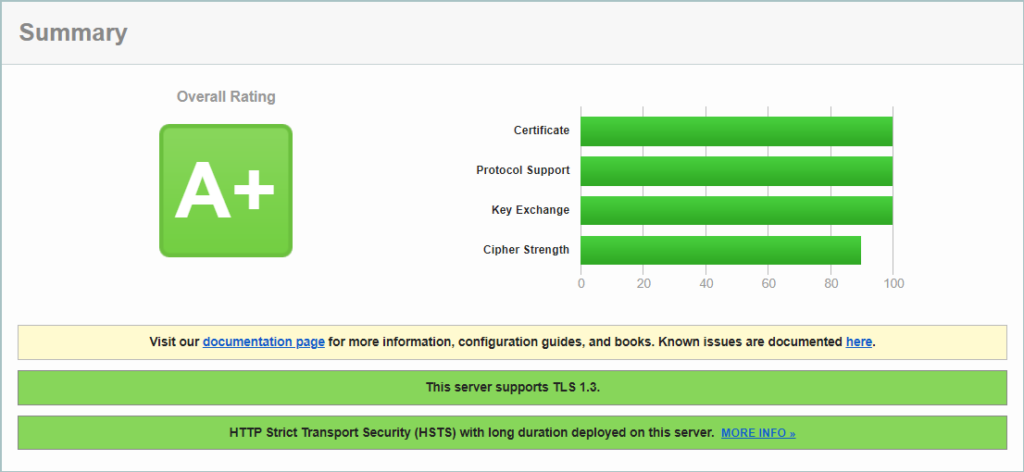Click the Key Exchange score bar
The height and width of the screenshot is (472, 1024).
pos(736,210)
